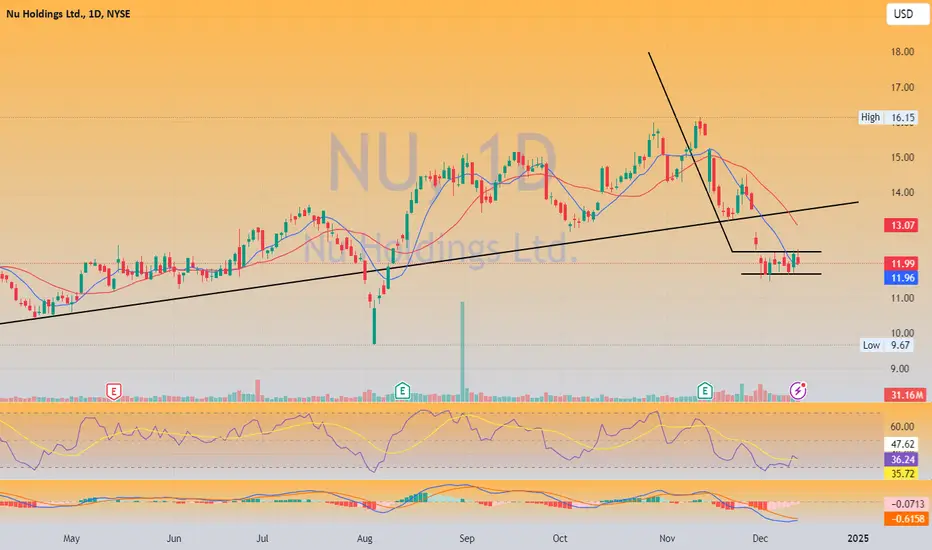
Task: Click the 9.00 price axis label
Action: (x=899, y=369)
